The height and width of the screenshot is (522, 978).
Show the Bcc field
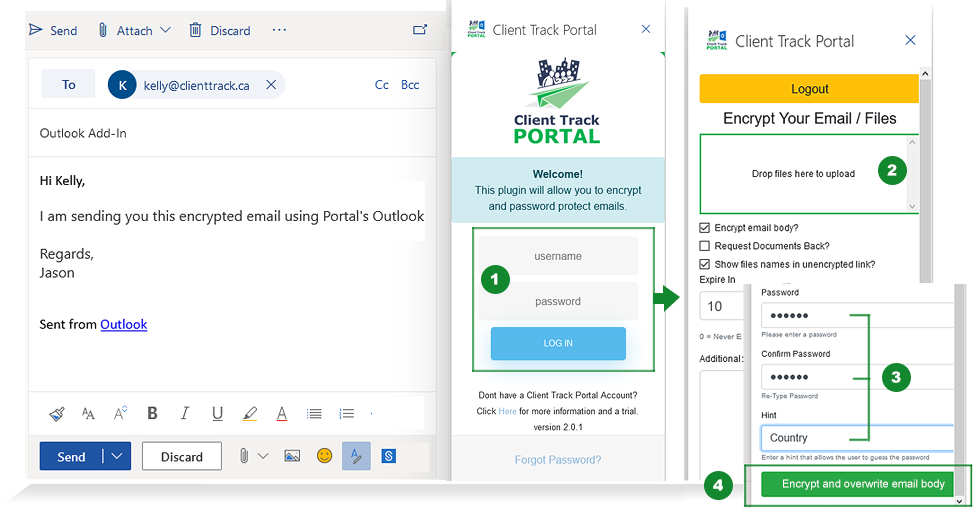[x=410, y=85]
